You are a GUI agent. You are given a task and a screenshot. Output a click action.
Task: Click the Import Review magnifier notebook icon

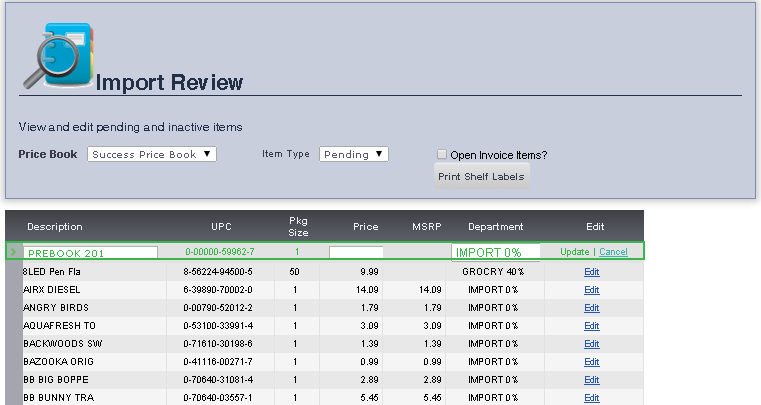58,56
